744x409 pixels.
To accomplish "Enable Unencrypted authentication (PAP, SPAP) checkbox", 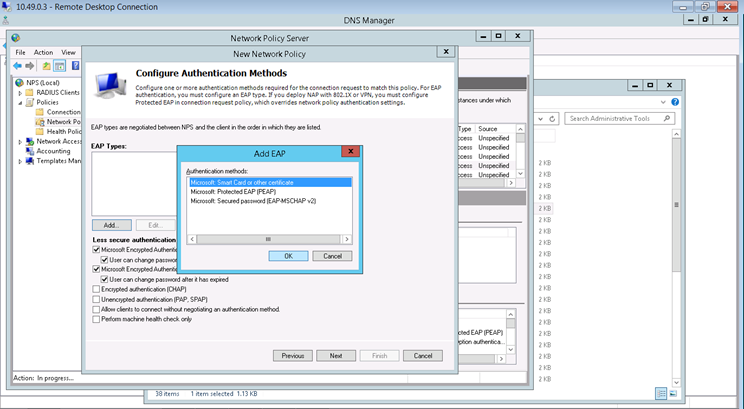I will pyautogui.click(x=96, y=300).
